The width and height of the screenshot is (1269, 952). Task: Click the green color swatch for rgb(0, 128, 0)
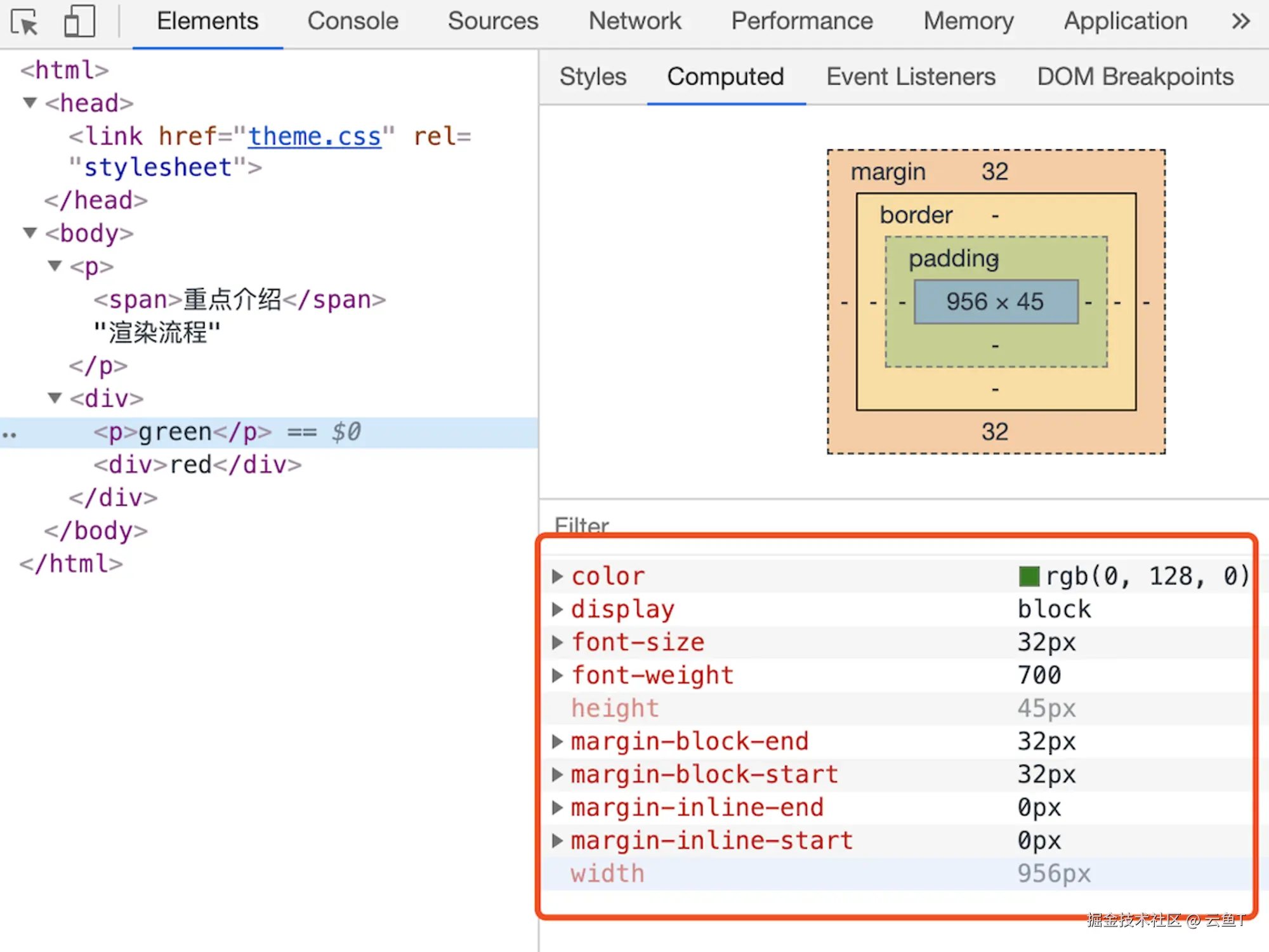(x=1029, y=576)
